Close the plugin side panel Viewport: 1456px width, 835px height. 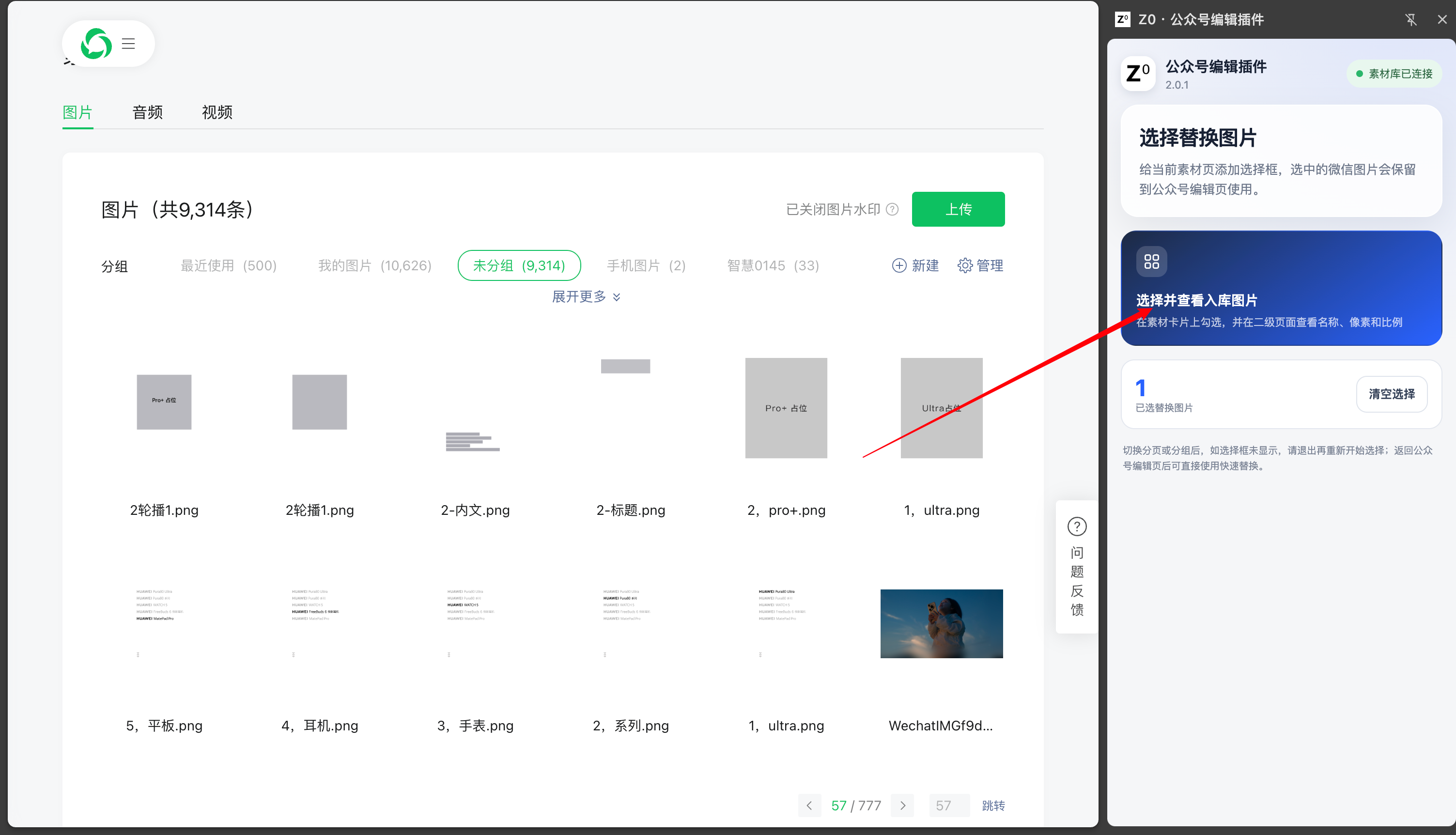(1442, 19)
